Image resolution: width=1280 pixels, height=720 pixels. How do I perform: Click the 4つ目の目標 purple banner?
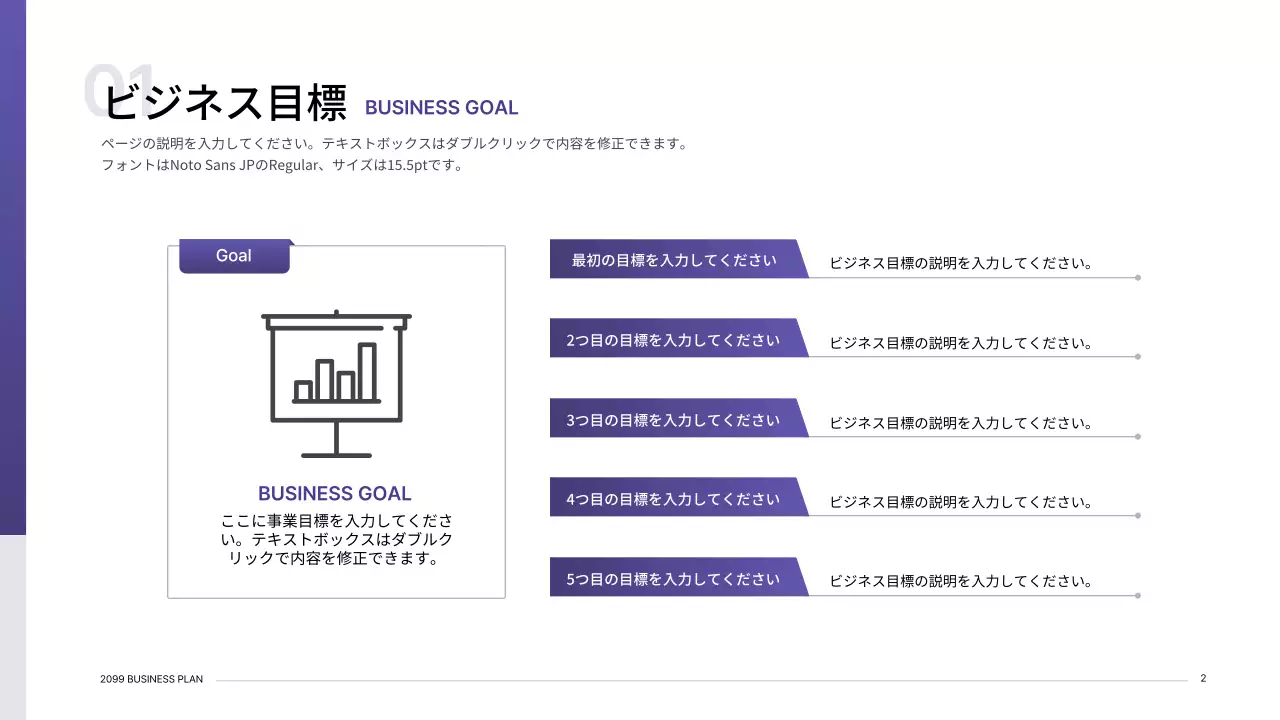coord(674,499)
